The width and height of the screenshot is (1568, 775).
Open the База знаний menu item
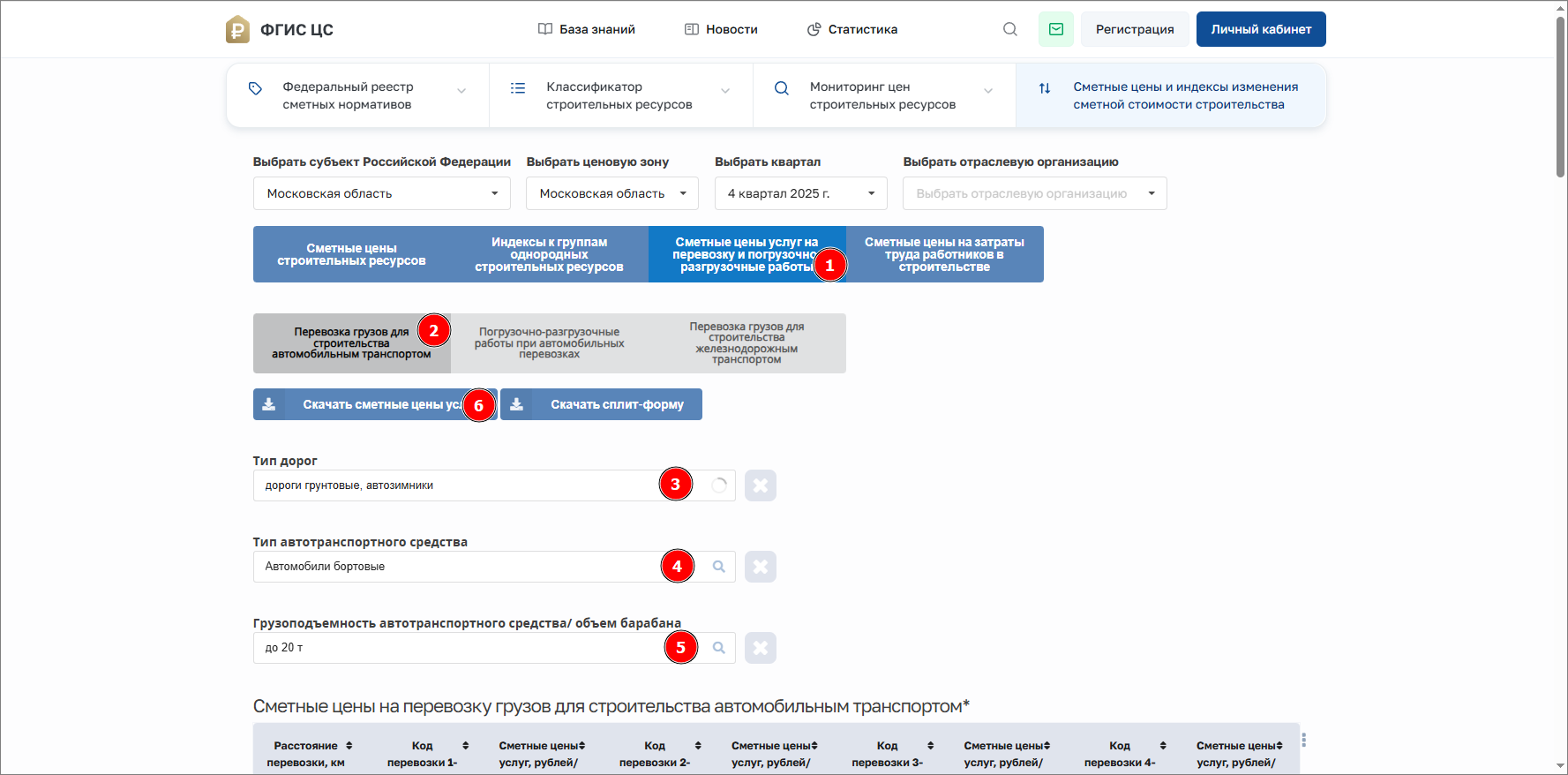[x=587, y=29]
